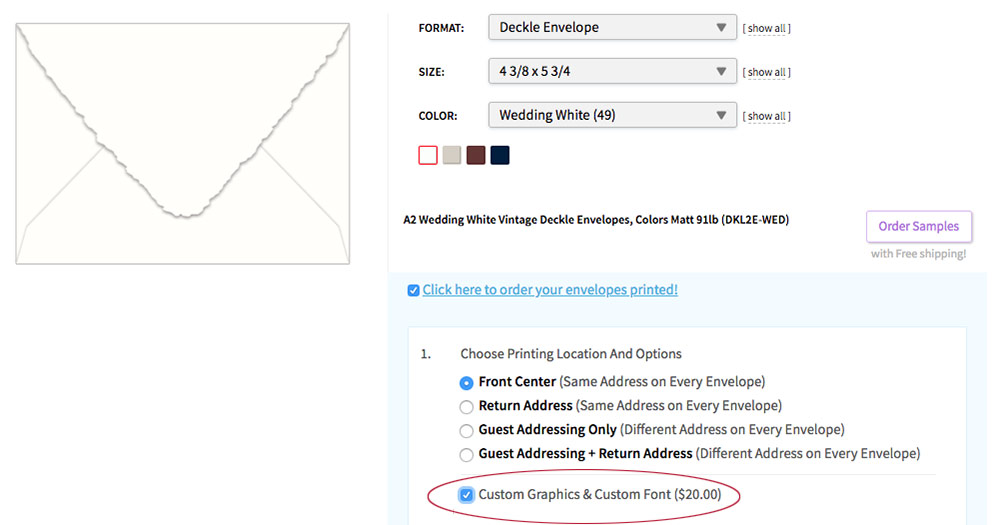Screen dimensions: 1000x525
Task: Open the Format dropdown showing Deckle Envelope
Action: tap(612, 27)
